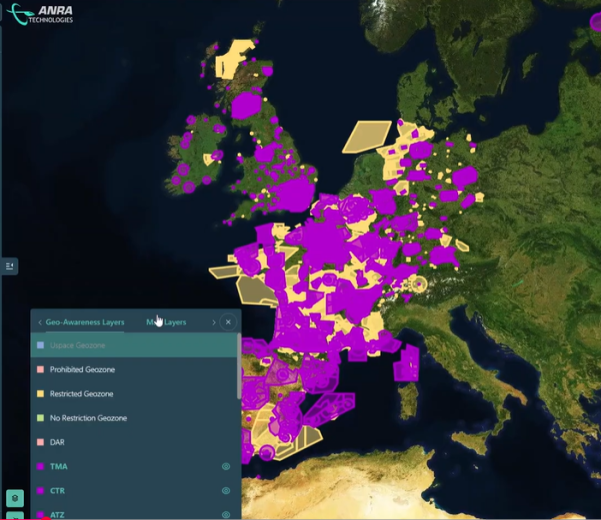The width and height of the screenshot is (601, 520).
Task: Click the DAR layer color square
Action: pyautogui.click(x=40, y=442)
